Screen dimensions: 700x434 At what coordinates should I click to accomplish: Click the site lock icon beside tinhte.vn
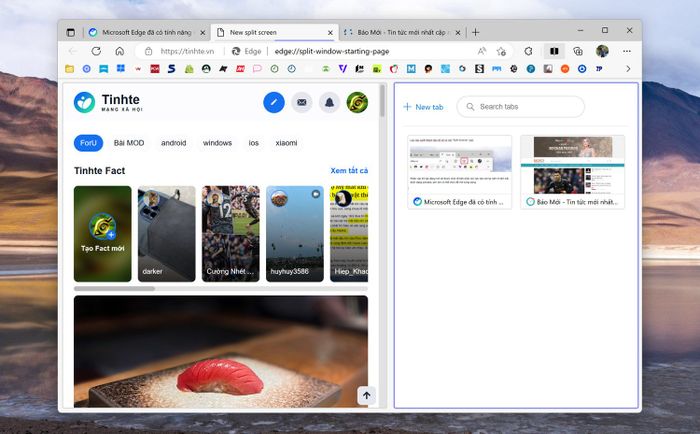click(149, 51)
